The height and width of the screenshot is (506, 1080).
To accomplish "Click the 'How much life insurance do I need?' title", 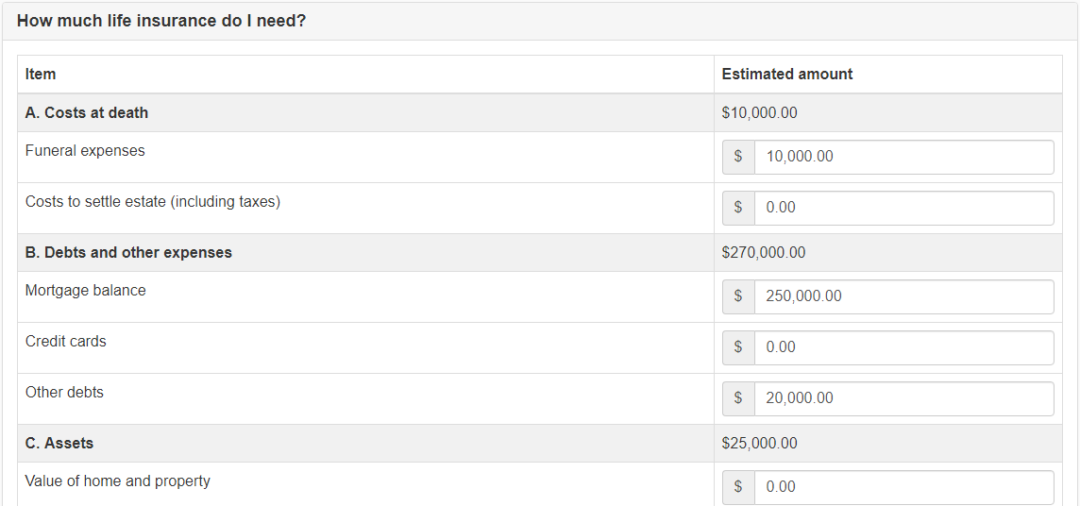I will pyautogui.click(x=161, y=21).
